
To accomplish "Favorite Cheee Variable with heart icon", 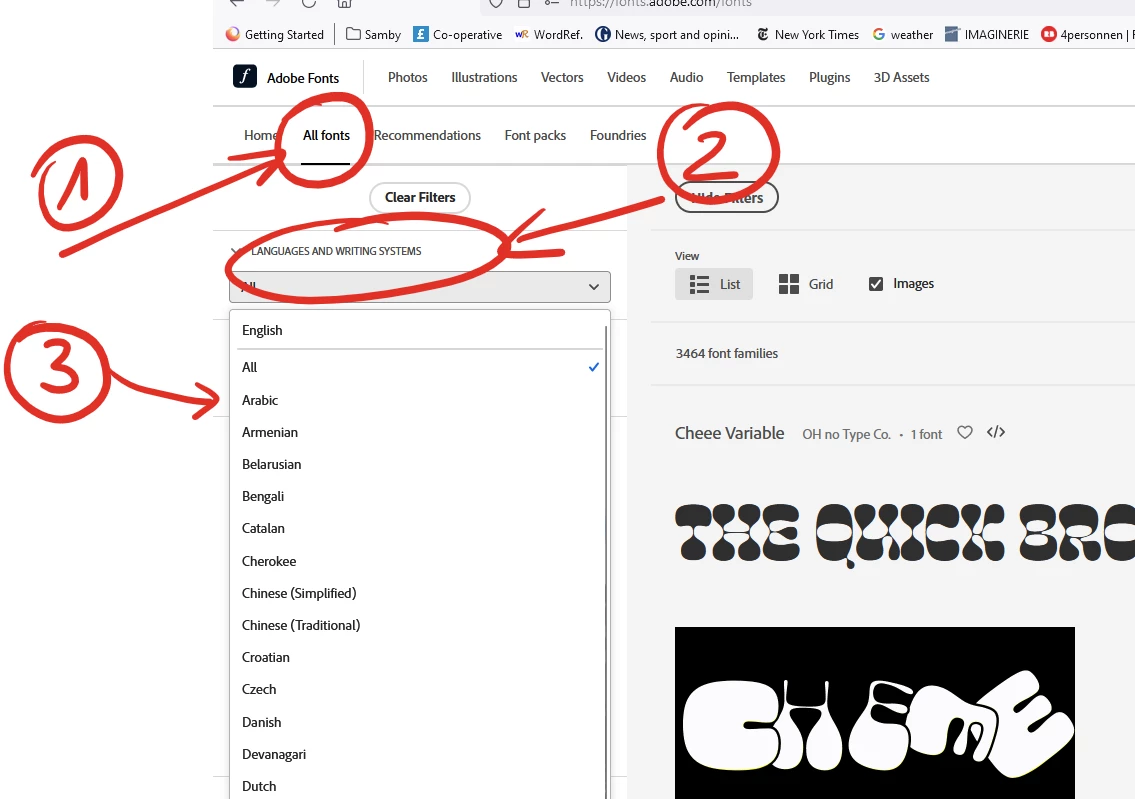I will (964, 432).
